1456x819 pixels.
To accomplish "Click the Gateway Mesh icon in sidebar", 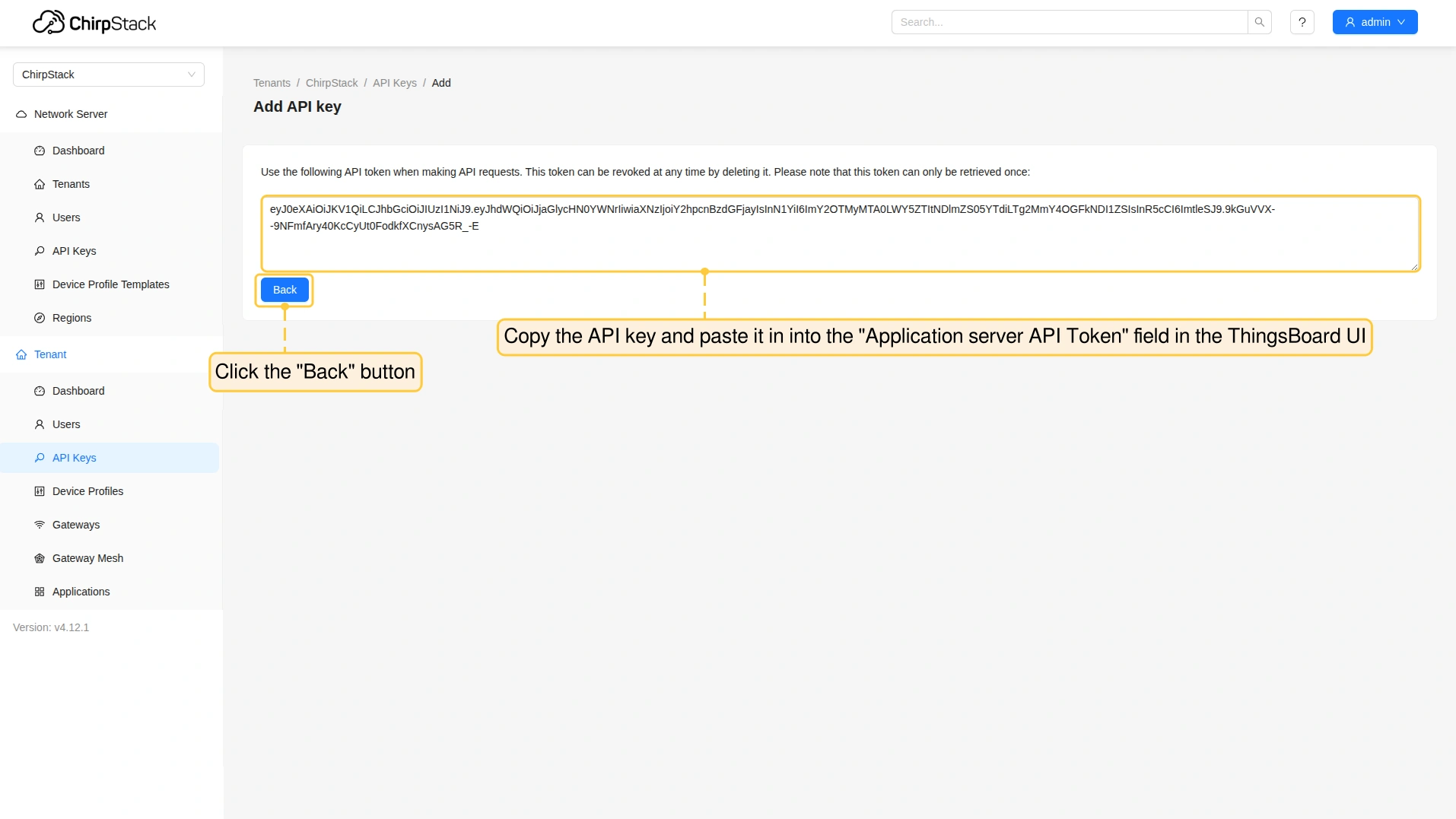I will coord(40,558).
